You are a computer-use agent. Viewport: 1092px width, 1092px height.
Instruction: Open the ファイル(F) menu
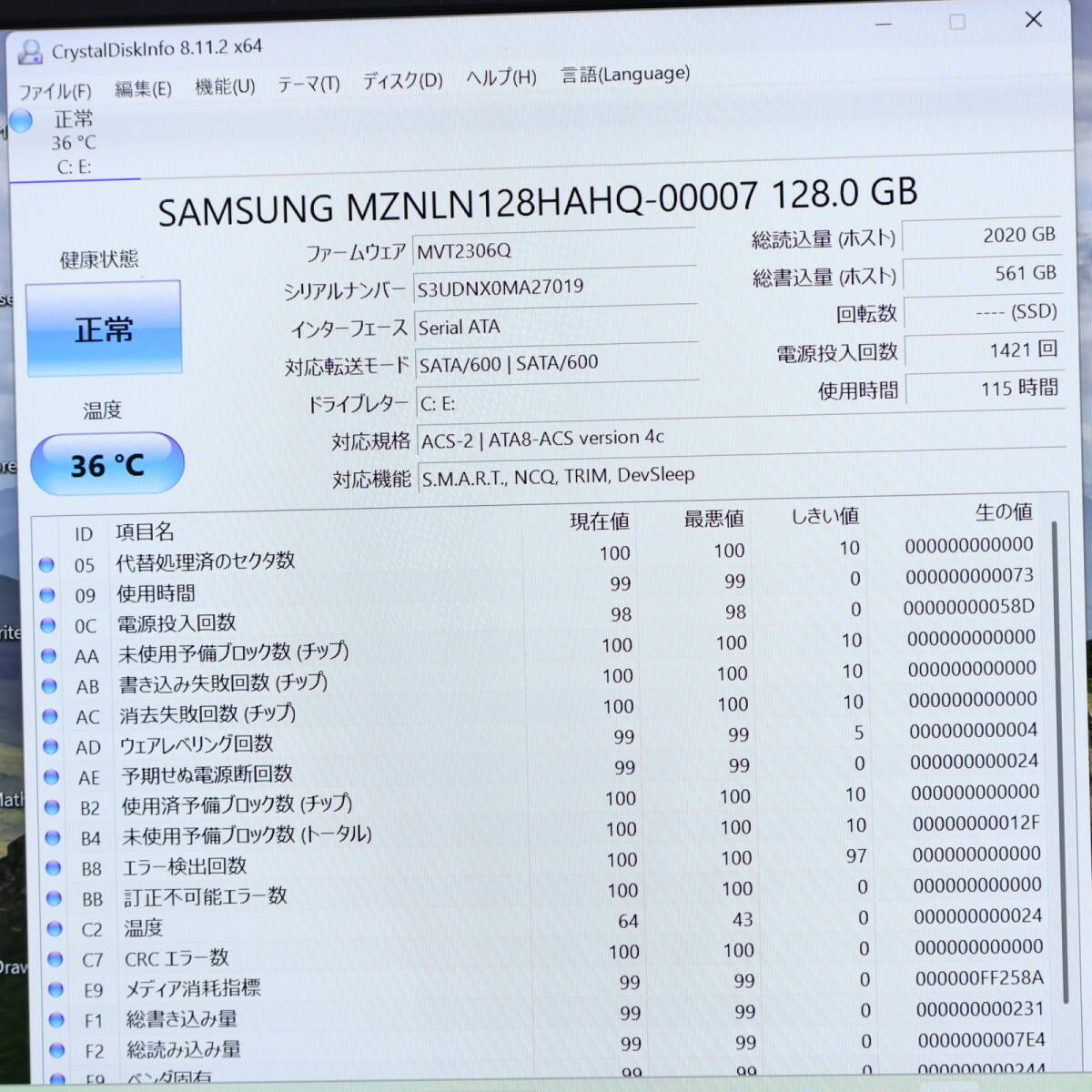56,91
